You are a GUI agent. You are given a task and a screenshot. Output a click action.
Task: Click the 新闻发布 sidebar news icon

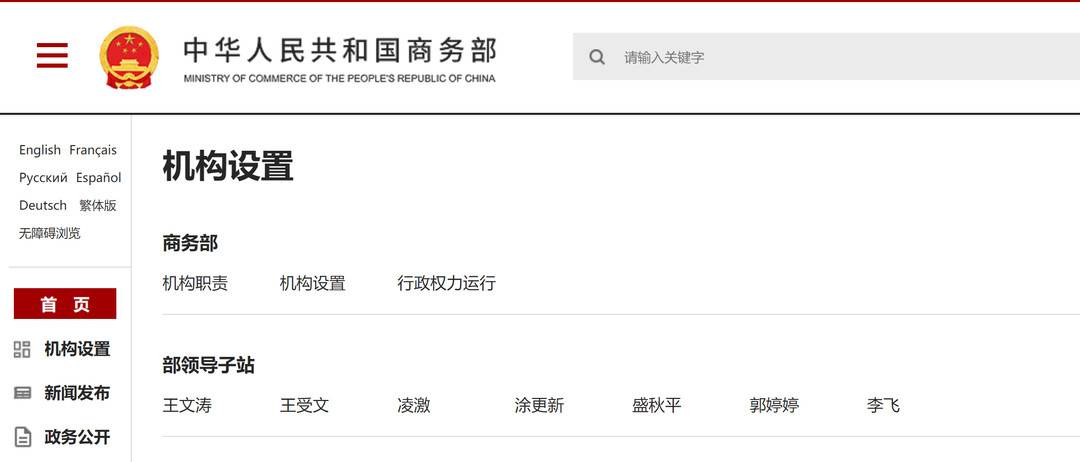[22, 393]
